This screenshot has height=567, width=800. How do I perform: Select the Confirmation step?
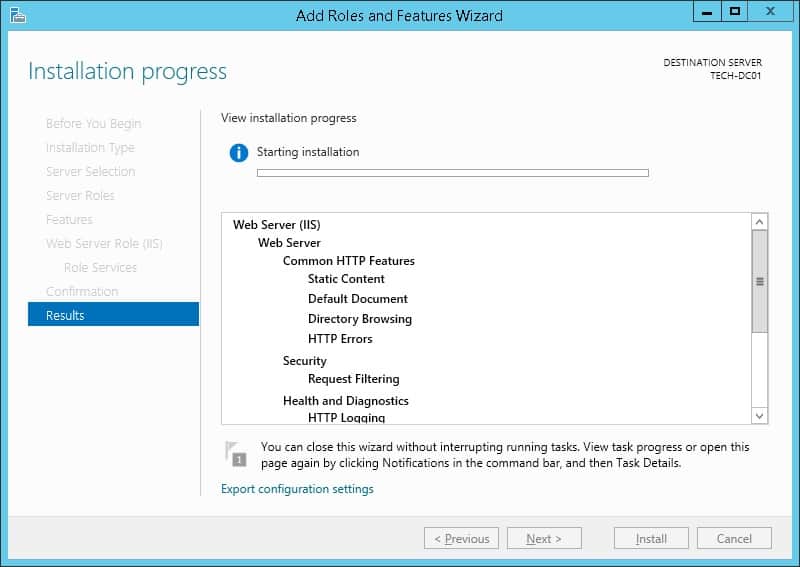82,291
